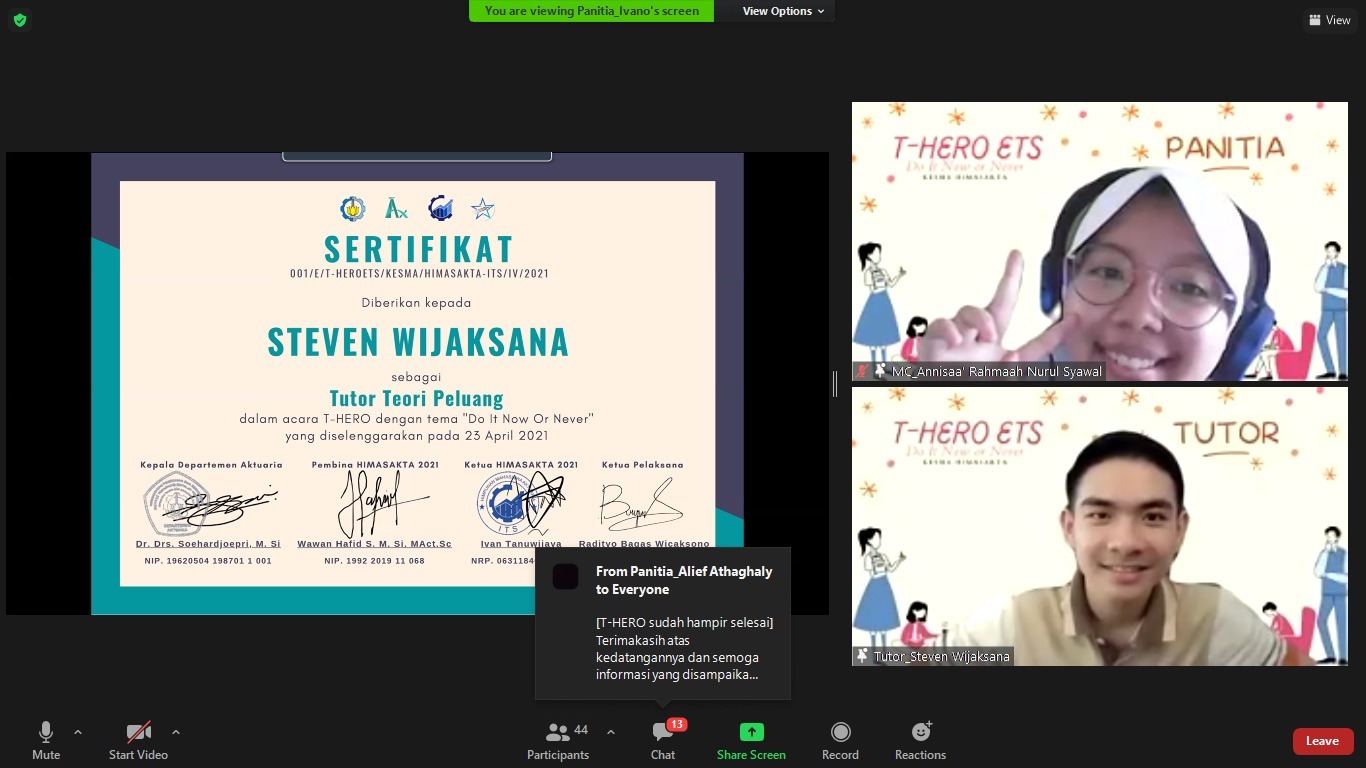
Task: Click the pin icon on Steven's video
Action: (x=862, y=656)
